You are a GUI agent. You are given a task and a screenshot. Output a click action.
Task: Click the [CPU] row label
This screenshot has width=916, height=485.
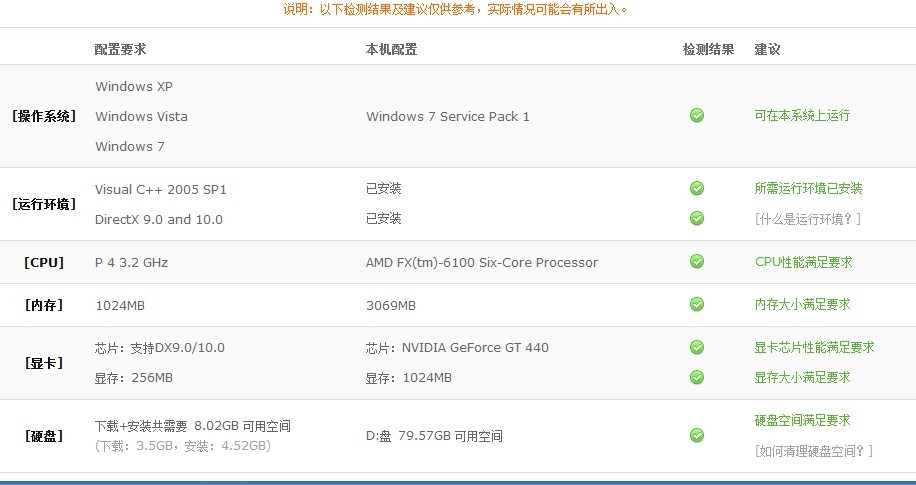(x=44, y=262)
